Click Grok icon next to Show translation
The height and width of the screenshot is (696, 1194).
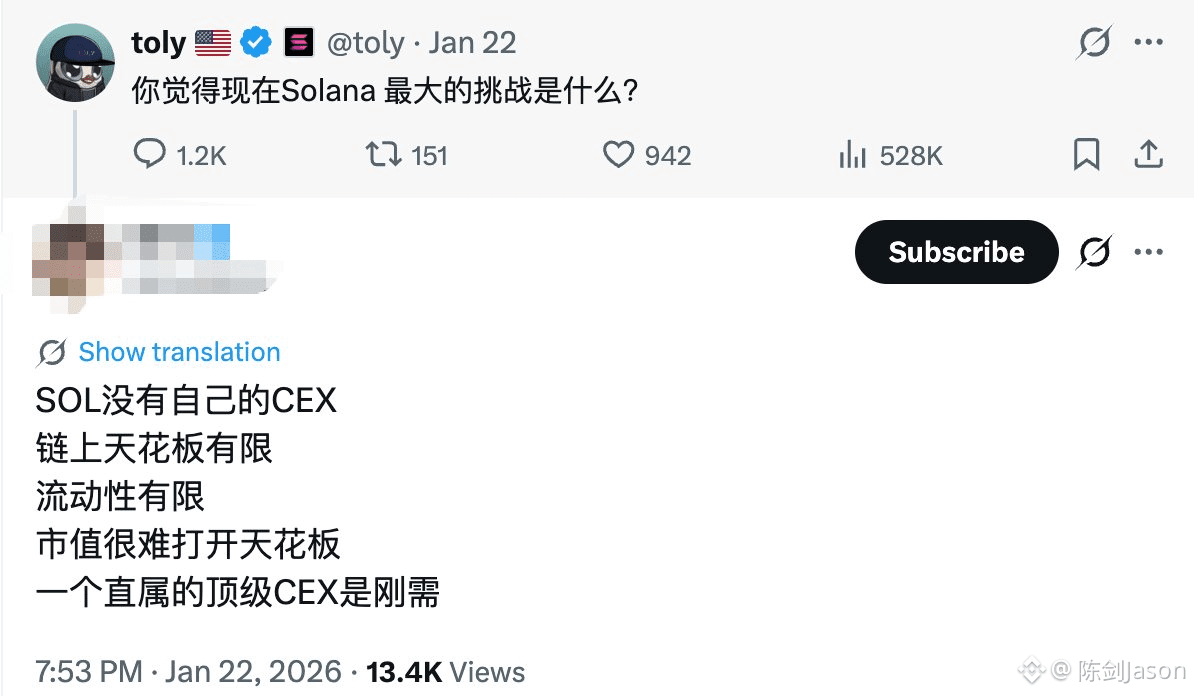[x=52, y=353]
